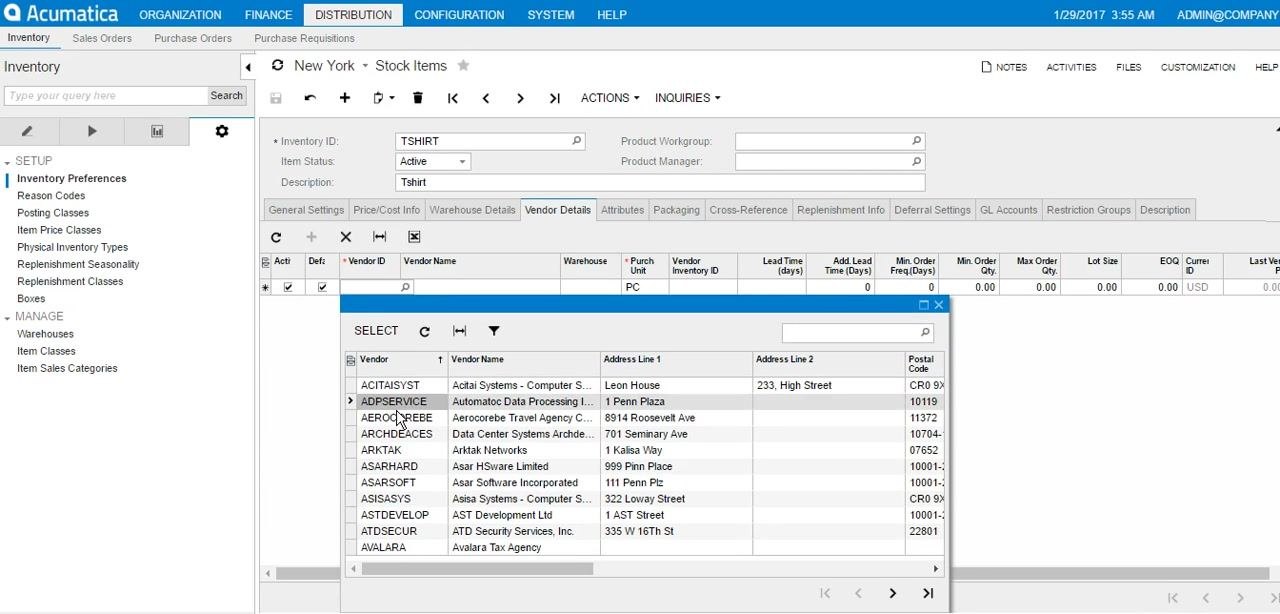
Task: Refresh the Stock Items page icon
Action: click(x=277, y=65)
